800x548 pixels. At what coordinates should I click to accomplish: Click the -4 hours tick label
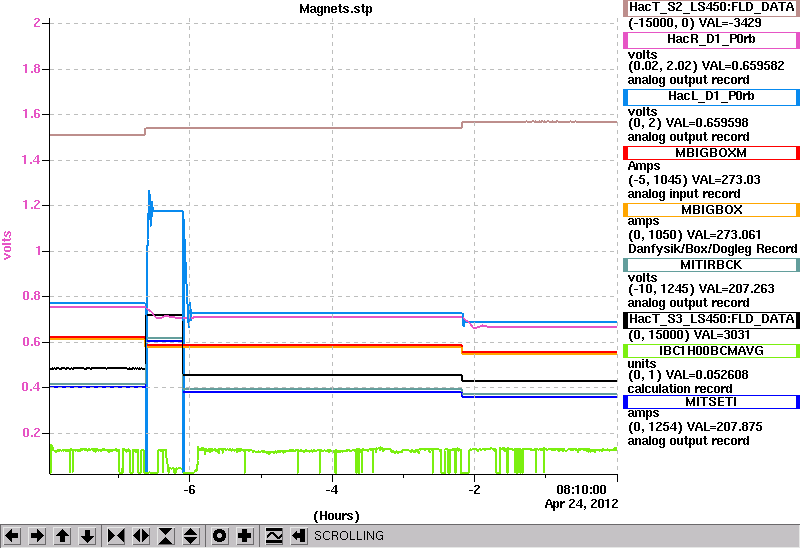tap(332, 490)
